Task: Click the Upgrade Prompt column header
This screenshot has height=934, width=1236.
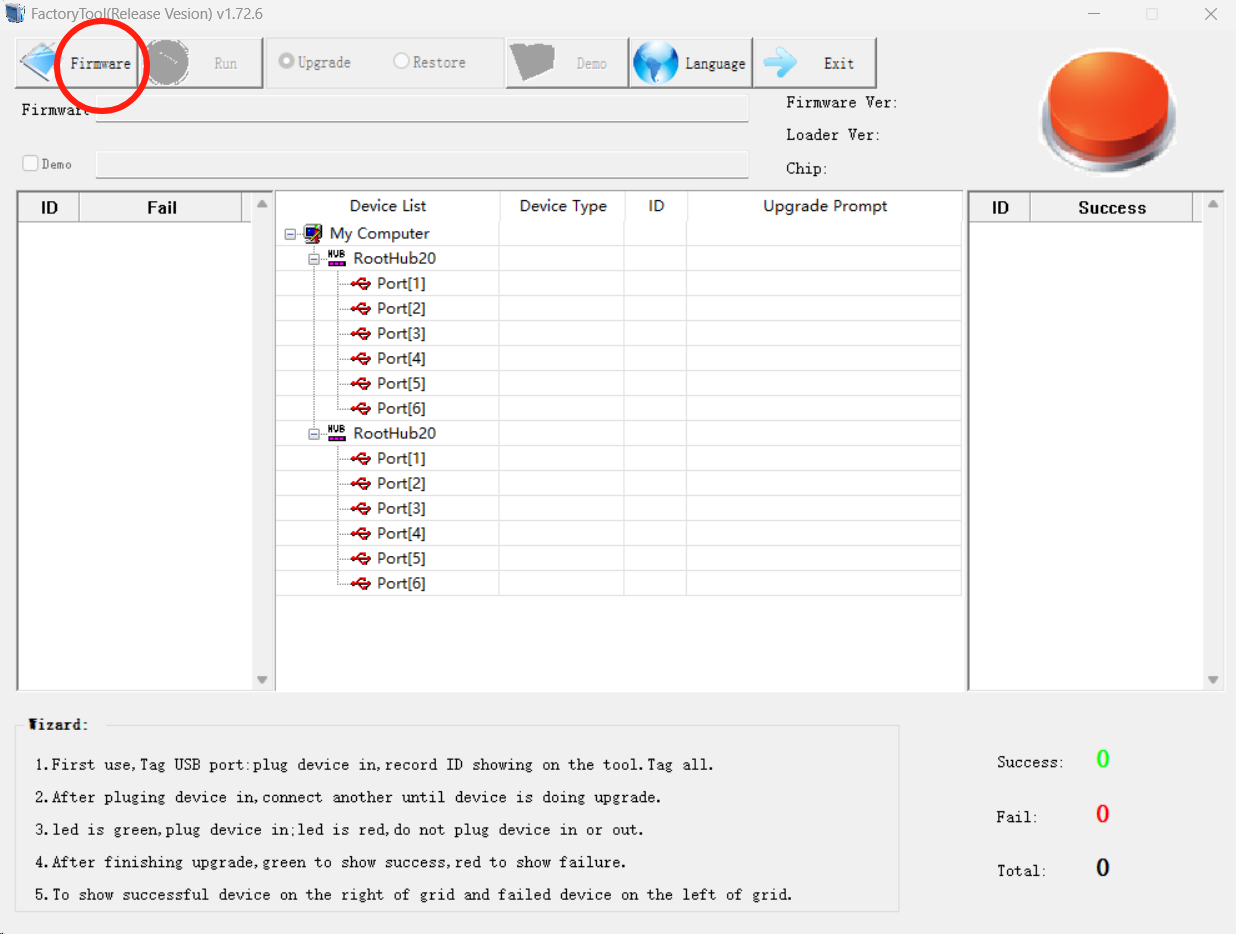Action: coord(824,206)
